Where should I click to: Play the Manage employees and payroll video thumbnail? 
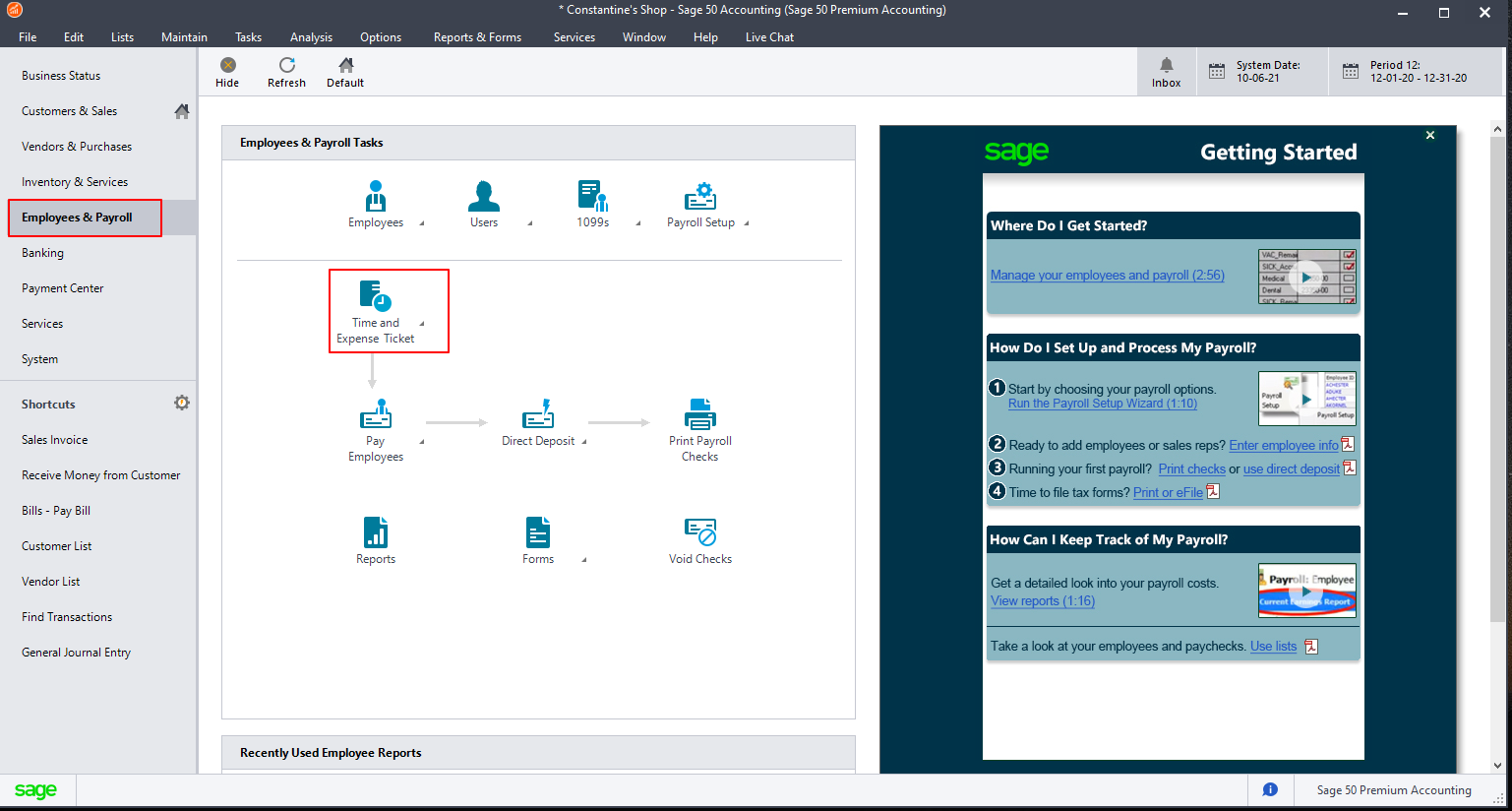pos(1307,277)
